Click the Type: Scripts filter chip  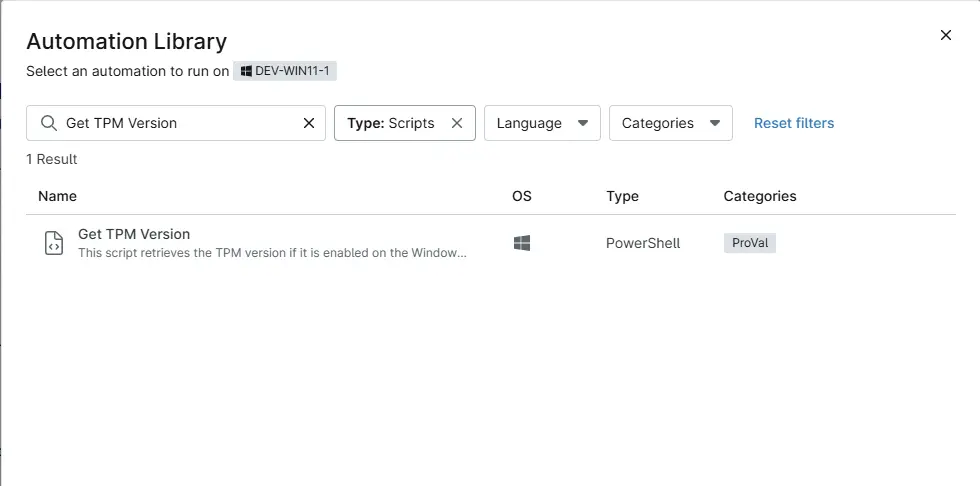point(391,123)
